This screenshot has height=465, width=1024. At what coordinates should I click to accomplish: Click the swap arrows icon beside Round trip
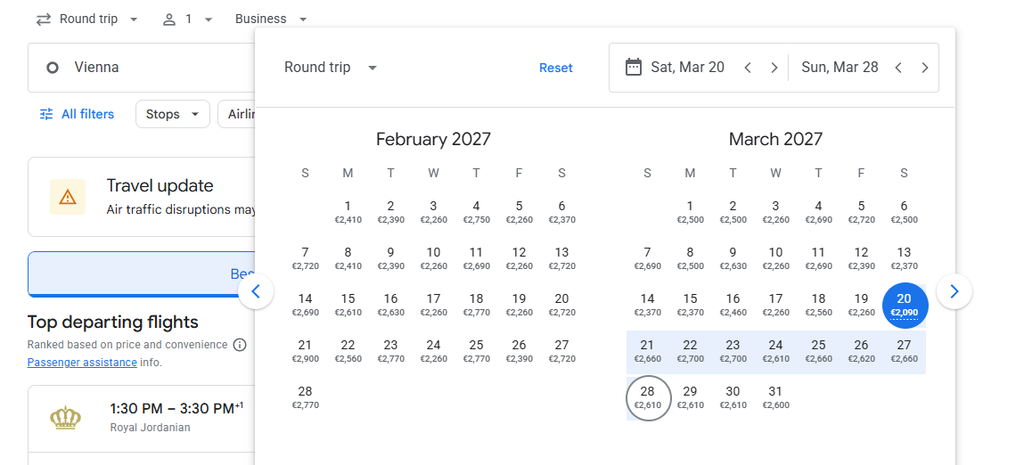[43, 19]
